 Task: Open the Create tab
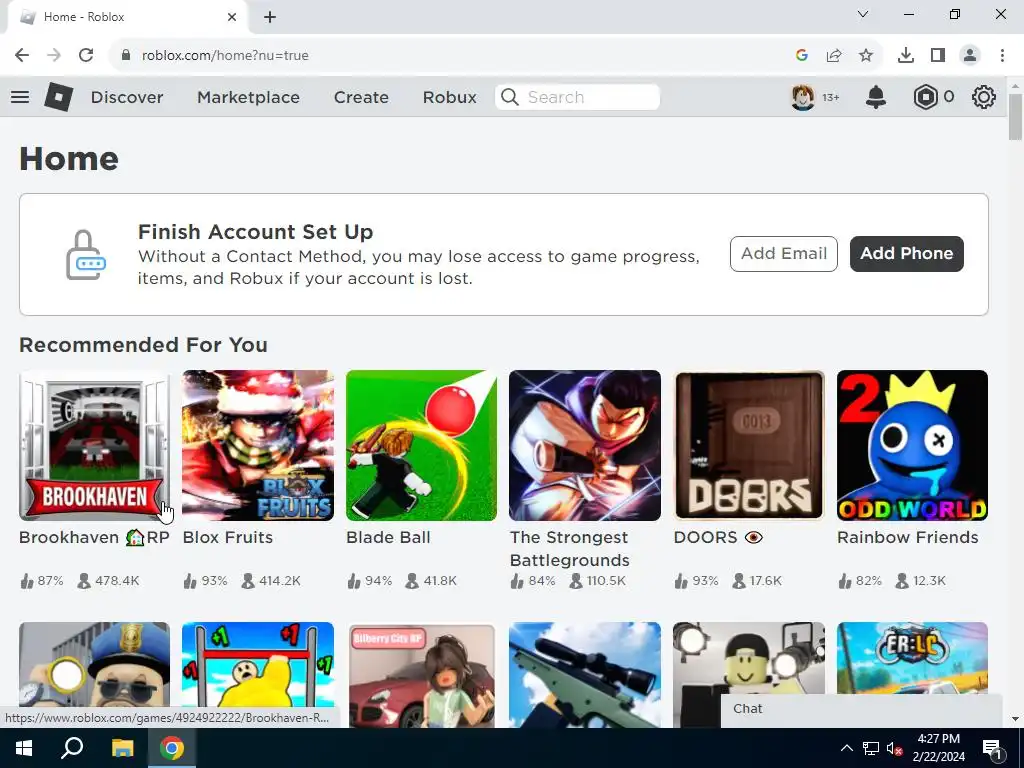tap(361, 97)
